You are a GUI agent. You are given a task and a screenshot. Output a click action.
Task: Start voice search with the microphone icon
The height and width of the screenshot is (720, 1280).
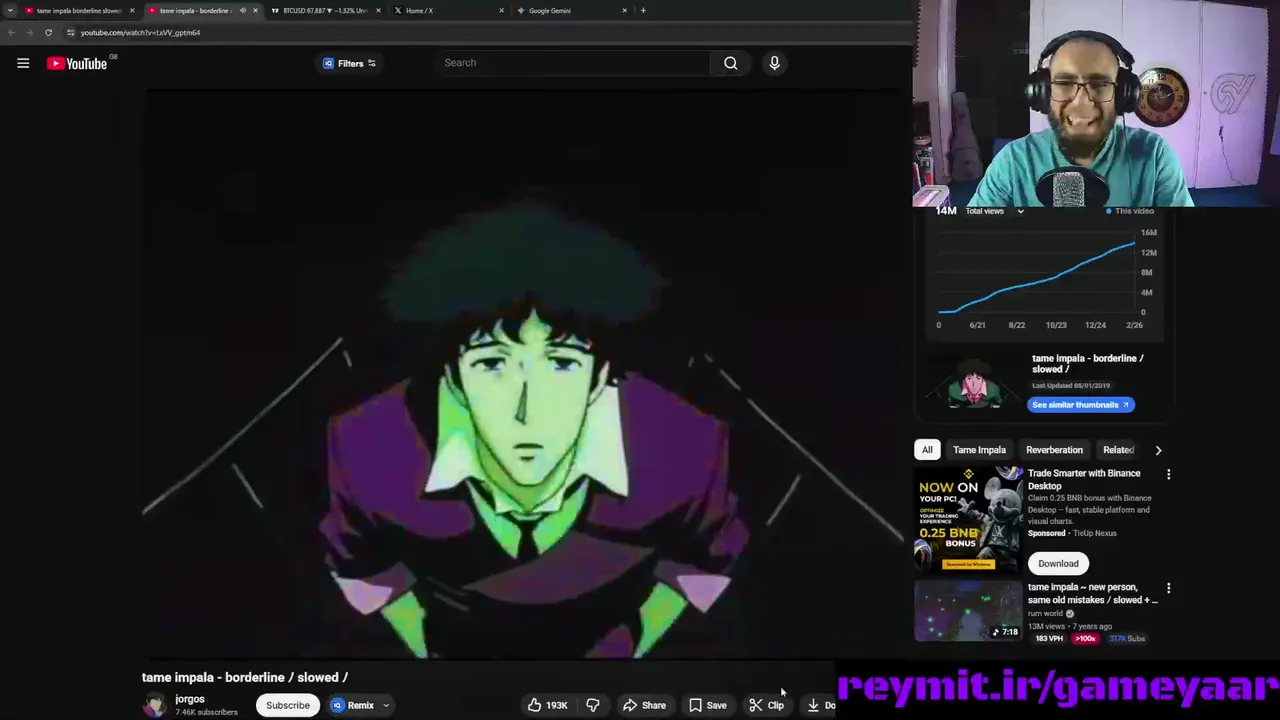pos(774,63)
